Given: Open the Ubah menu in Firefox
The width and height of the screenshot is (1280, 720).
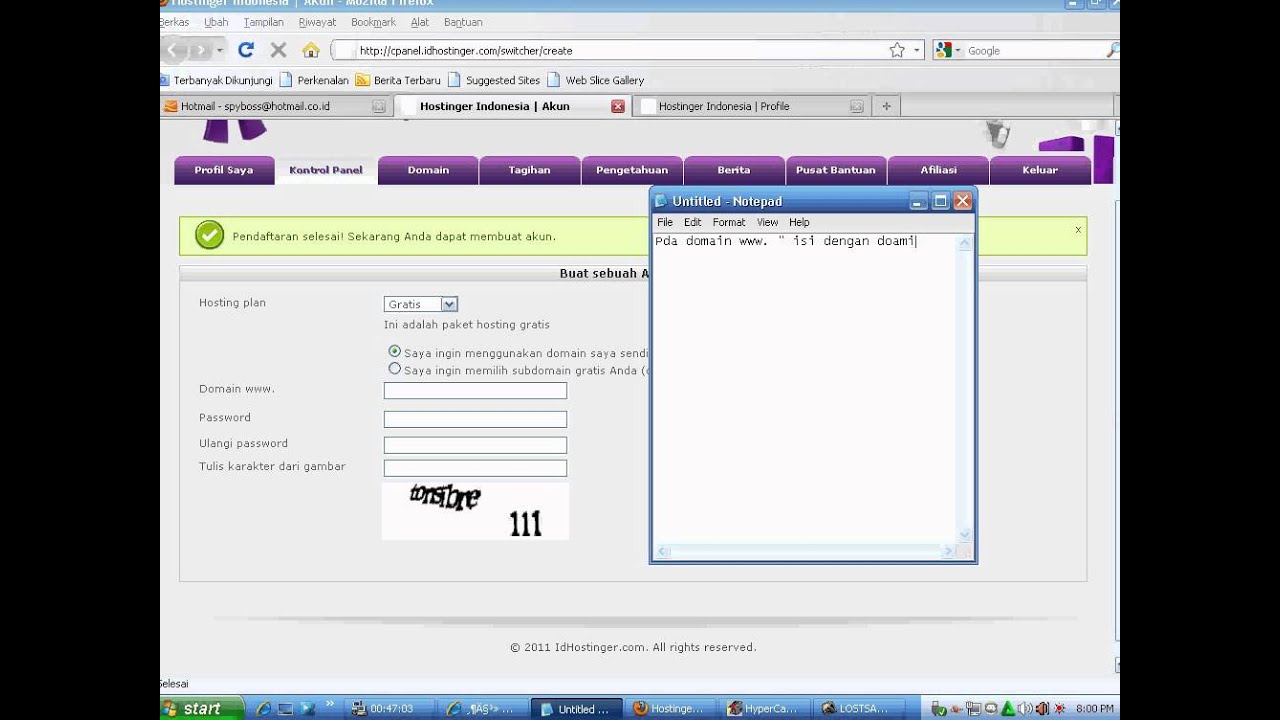Looking at the screenshot, I should tap(216, 22).
